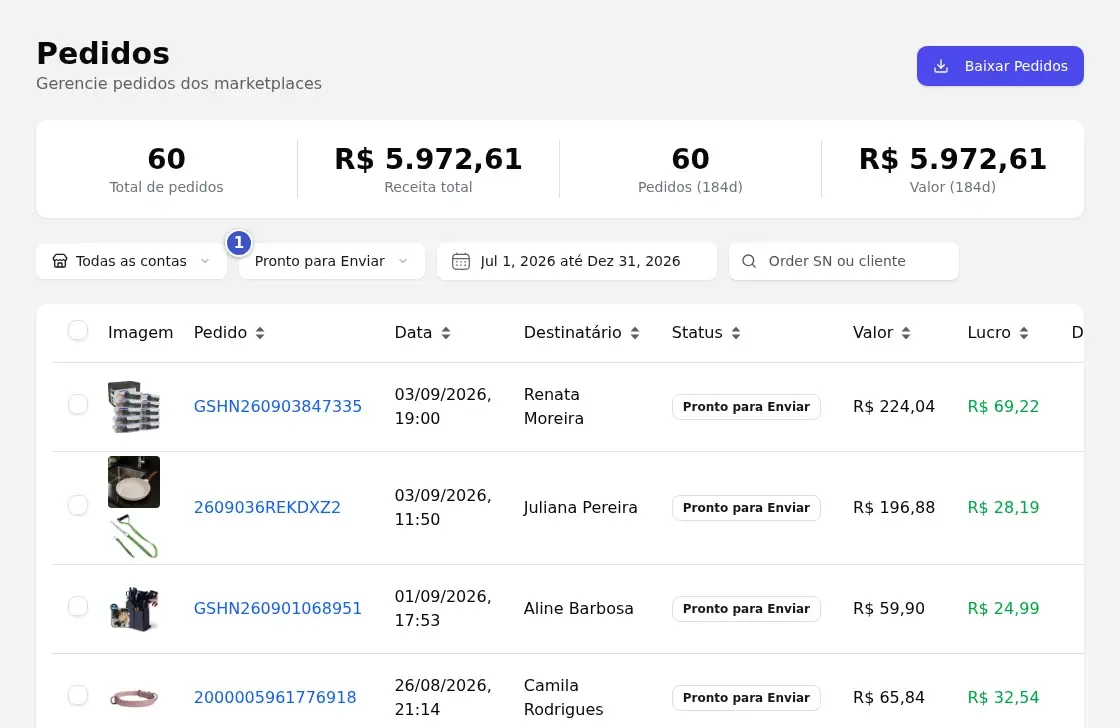Click value R$ 196,88

[x=894, y=507]
